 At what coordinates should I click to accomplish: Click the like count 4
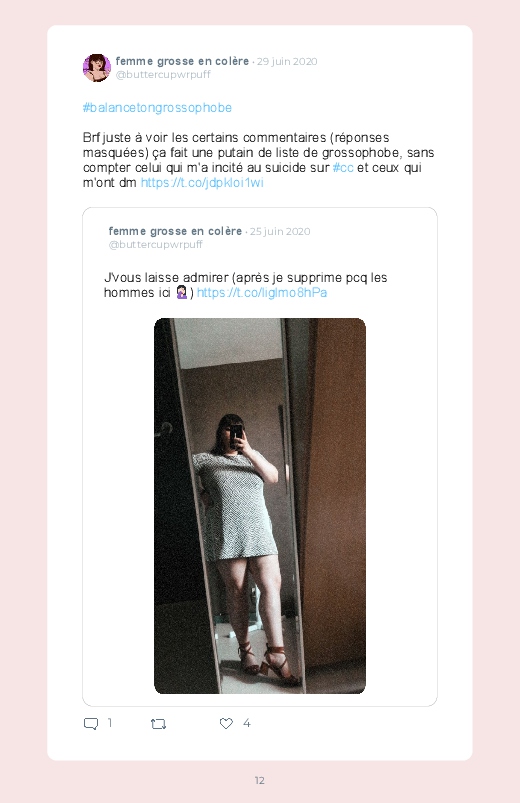[x=246, y=723]
